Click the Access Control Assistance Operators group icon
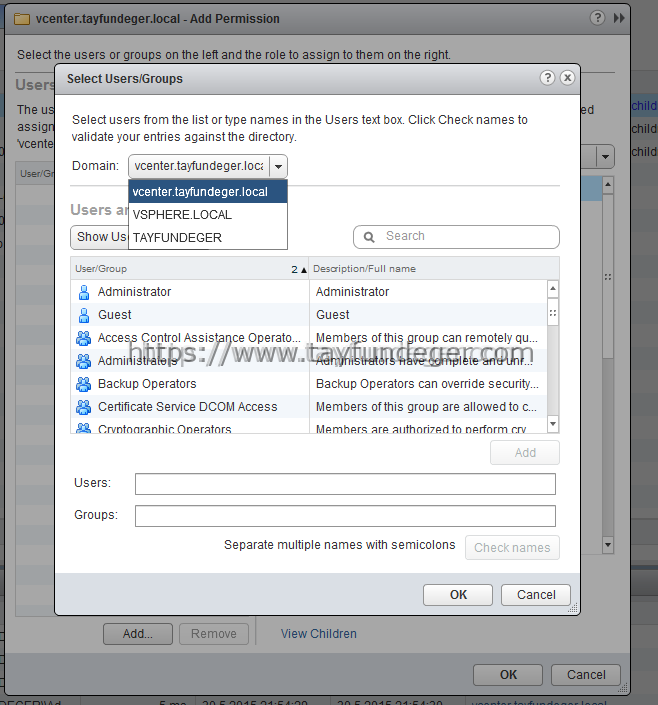Screen dimensions: 658x705 83,338
